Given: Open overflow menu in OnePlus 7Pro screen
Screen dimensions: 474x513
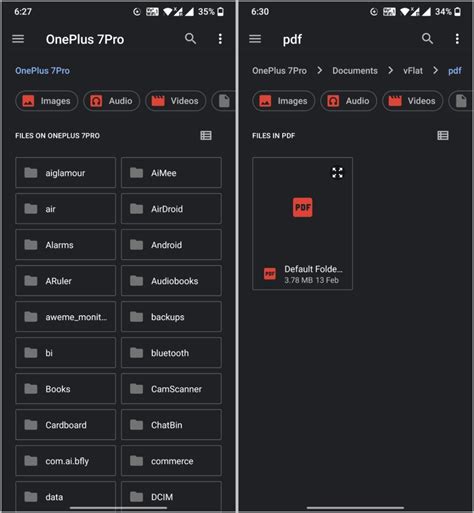Looking at the screenshot, I should pyautogui.click(x=220, y=39).
